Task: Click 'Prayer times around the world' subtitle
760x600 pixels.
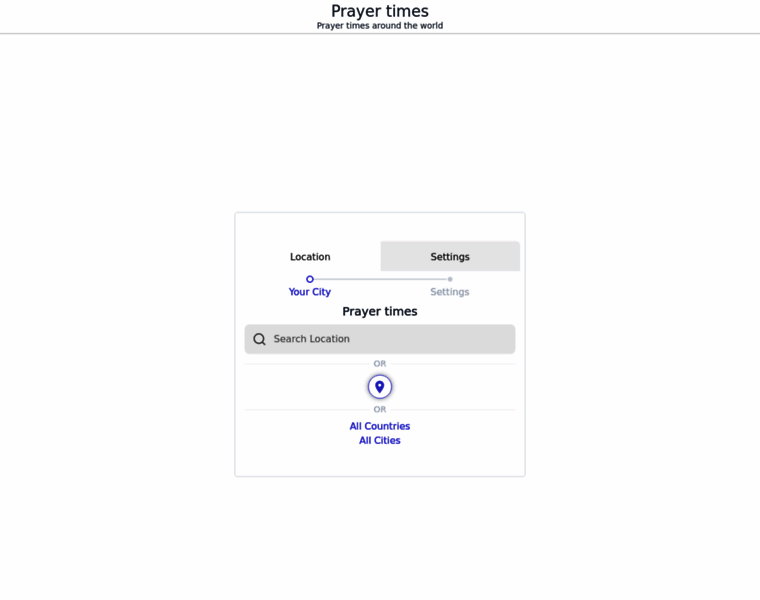Action: (380, 26)
